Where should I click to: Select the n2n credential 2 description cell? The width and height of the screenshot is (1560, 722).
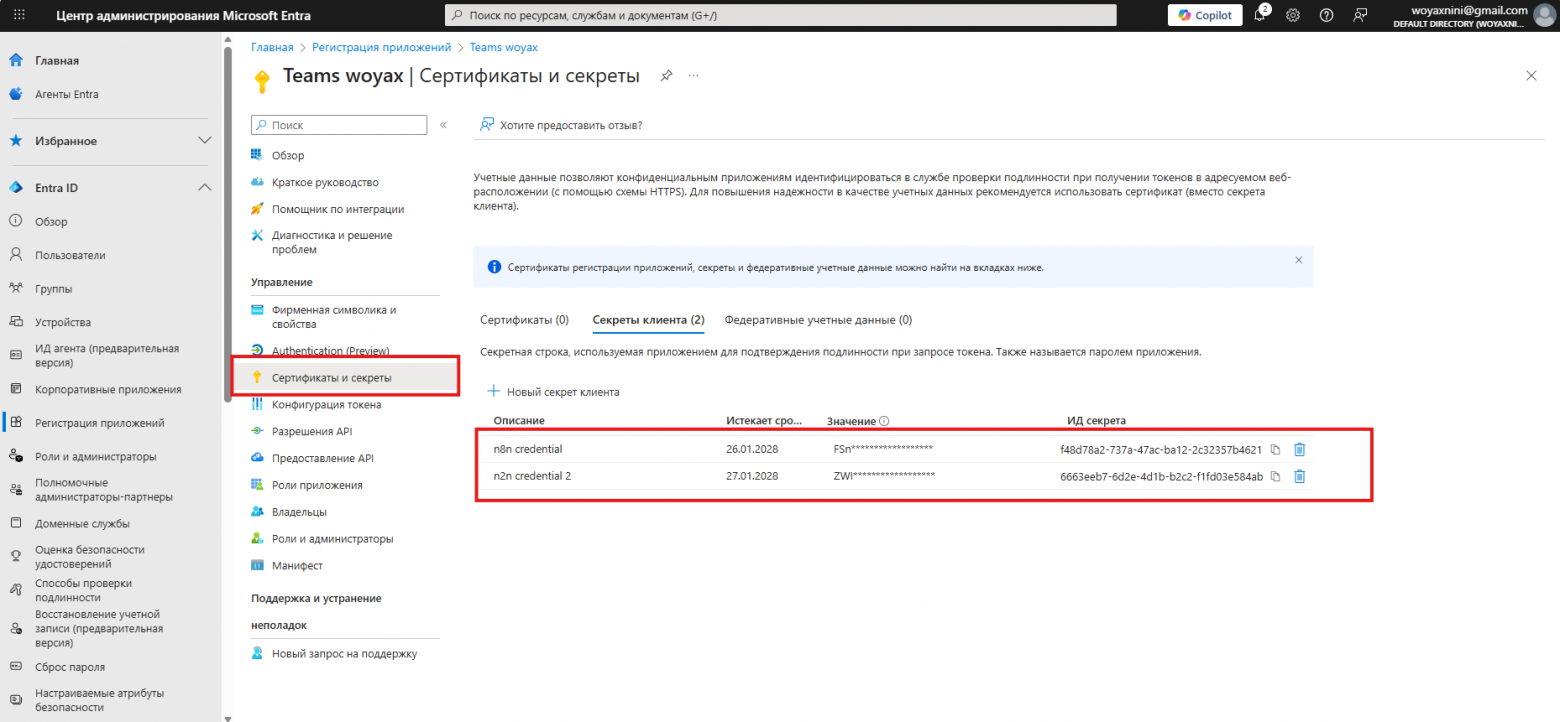coord(532,476)
